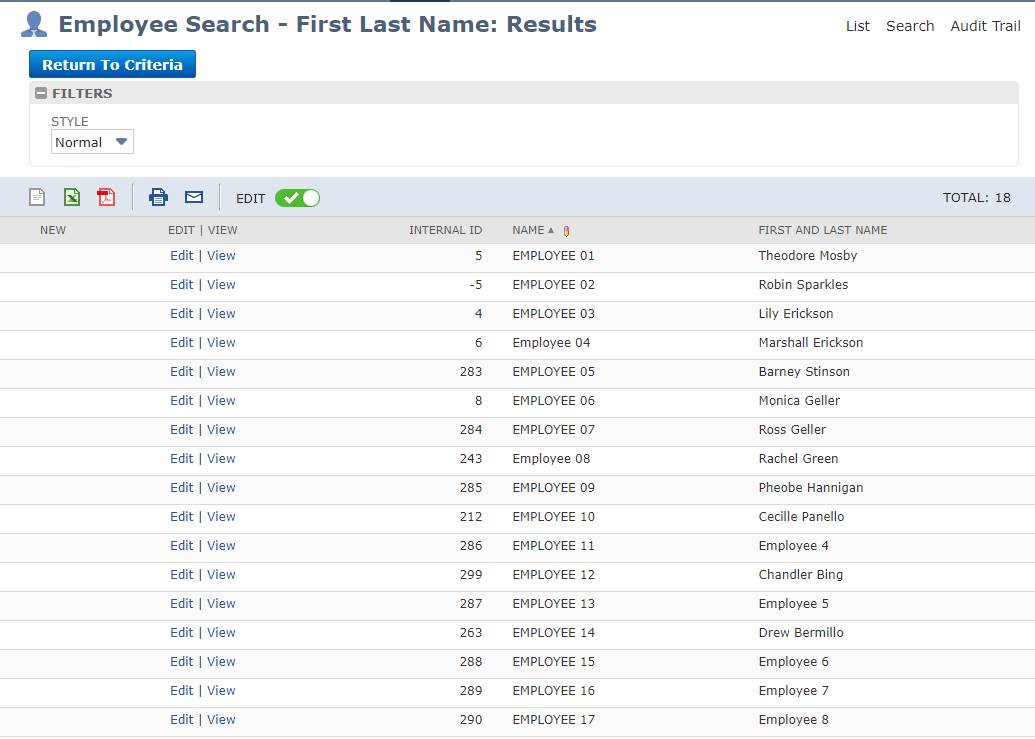Click the EMPLOYEE 10 name cell
This screenshot has width=1035, height=739.
coord(553,517)
